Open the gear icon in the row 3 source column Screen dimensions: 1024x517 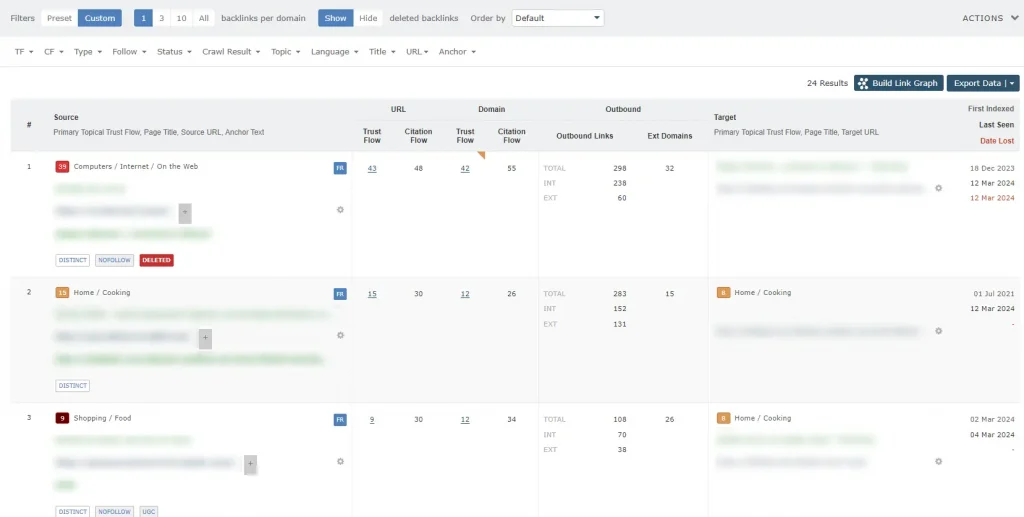tap(340, 461)
